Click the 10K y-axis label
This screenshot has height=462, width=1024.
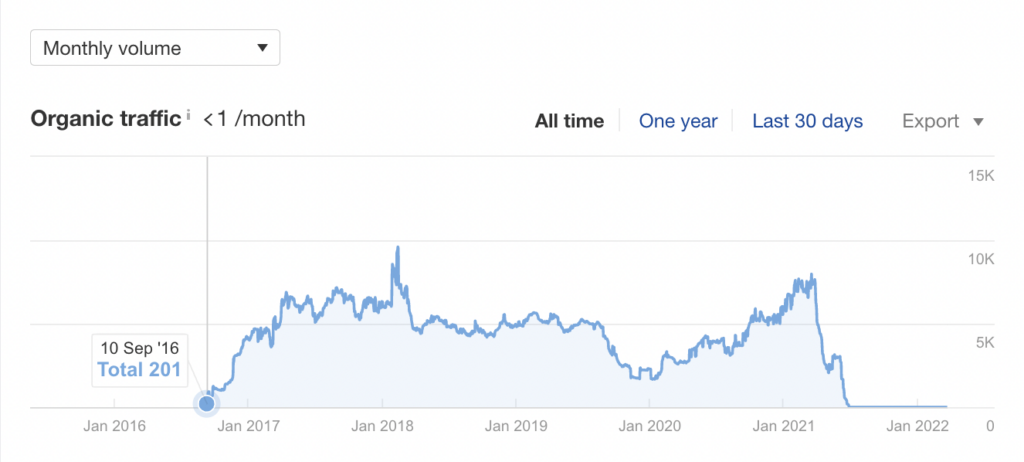coord(980,259)
